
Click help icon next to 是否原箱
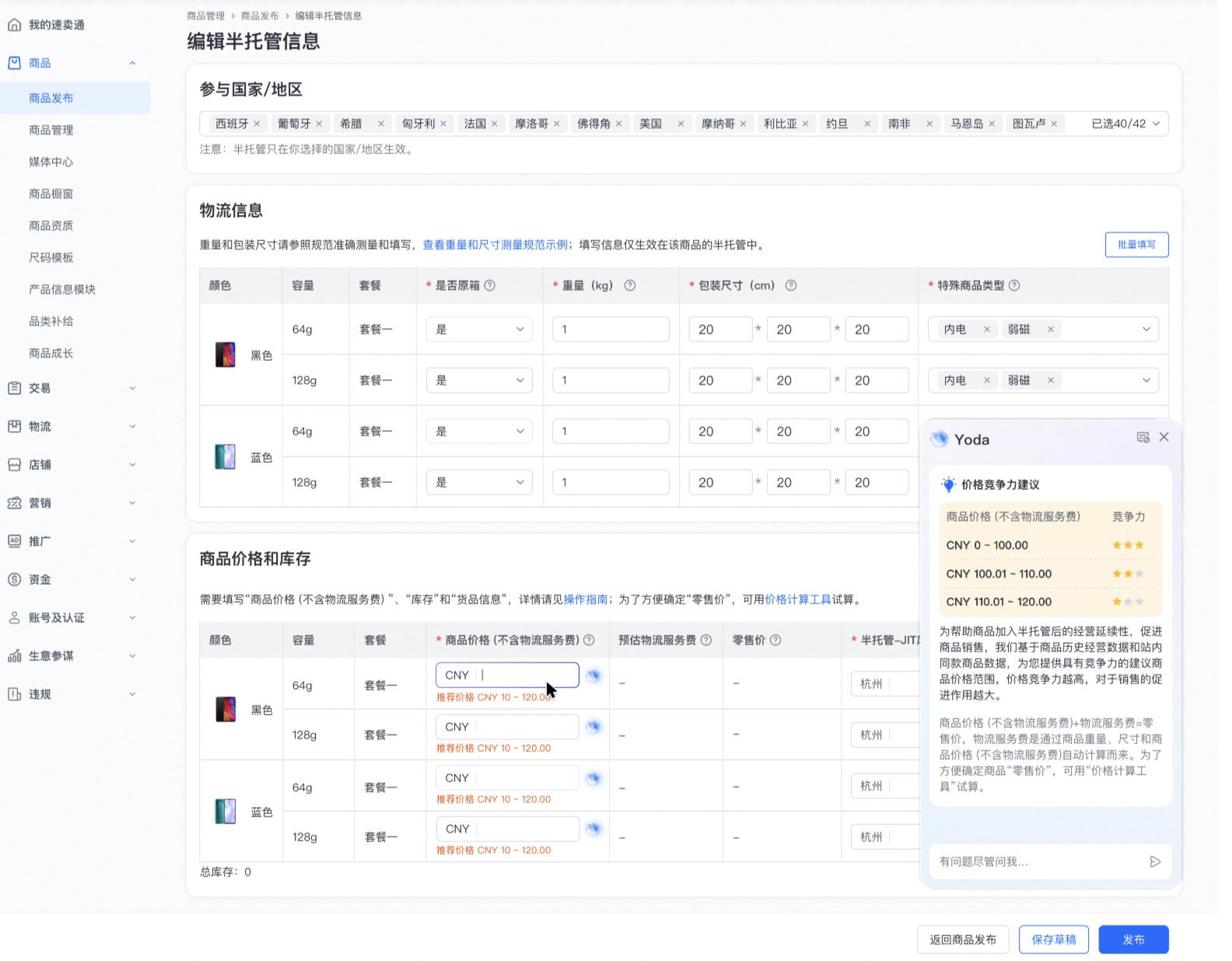click(x=490, y=285)
